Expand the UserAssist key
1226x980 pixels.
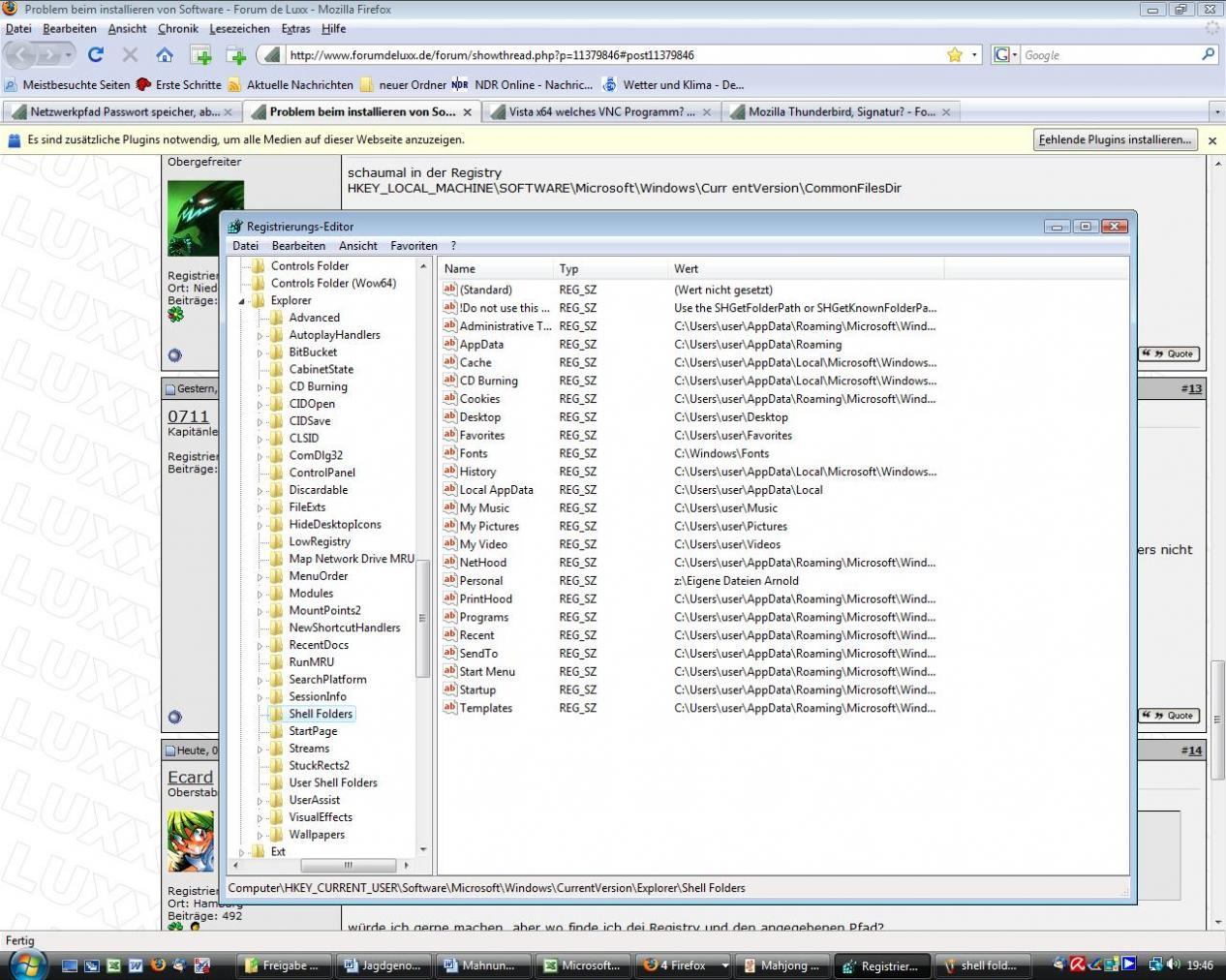coord(260,801)
